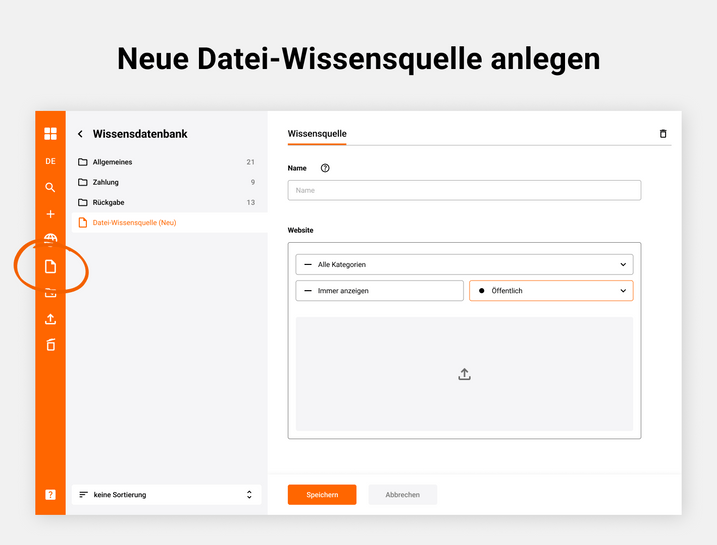Switch language via the DE sidebar item
Image resolution: width=717 pixels, height=545 pixels.
pos(50,161)
